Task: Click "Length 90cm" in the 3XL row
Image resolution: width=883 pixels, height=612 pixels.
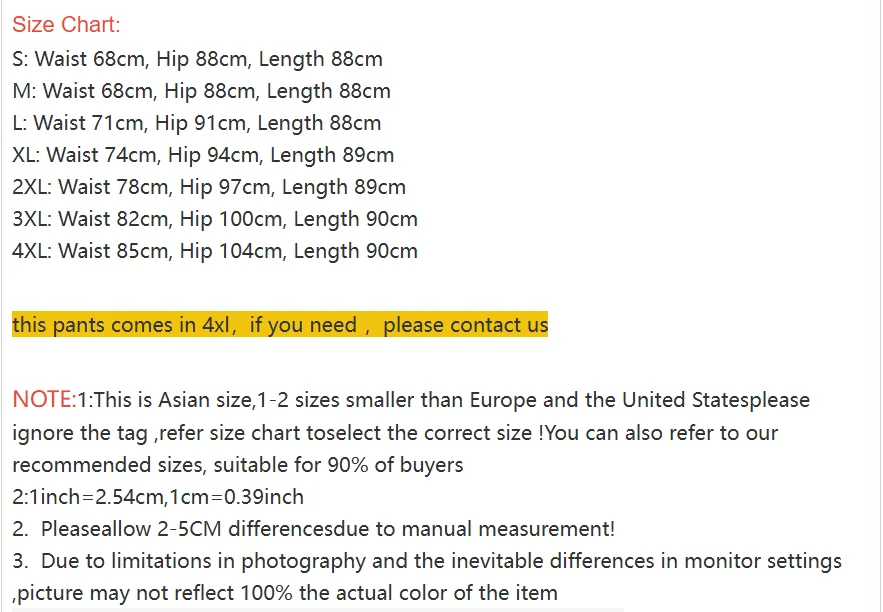Action: pos(355,219)
